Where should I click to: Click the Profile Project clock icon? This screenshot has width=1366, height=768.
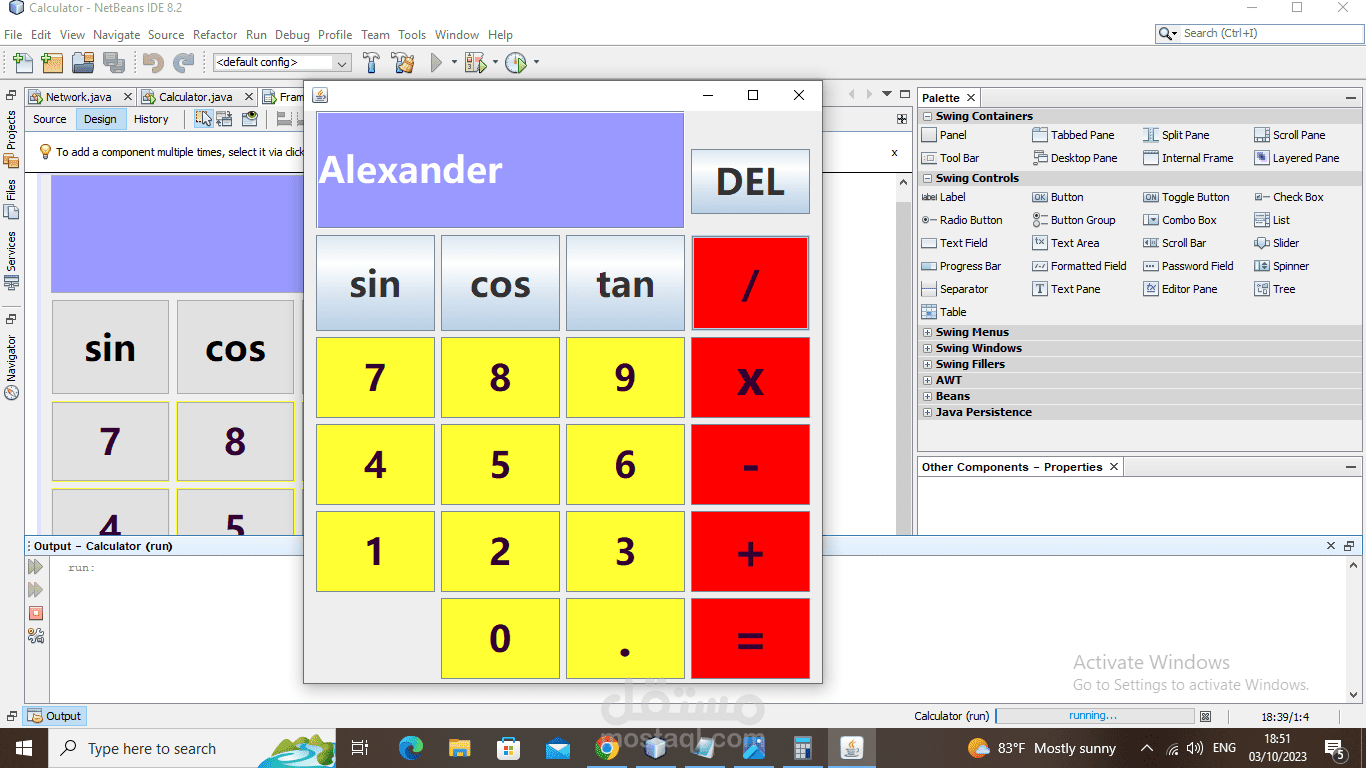pos(515,63)
